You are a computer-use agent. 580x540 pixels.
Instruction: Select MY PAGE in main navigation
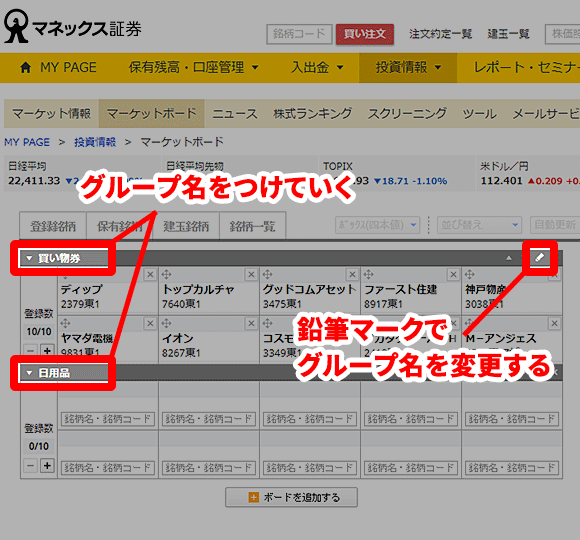[58, 68]
